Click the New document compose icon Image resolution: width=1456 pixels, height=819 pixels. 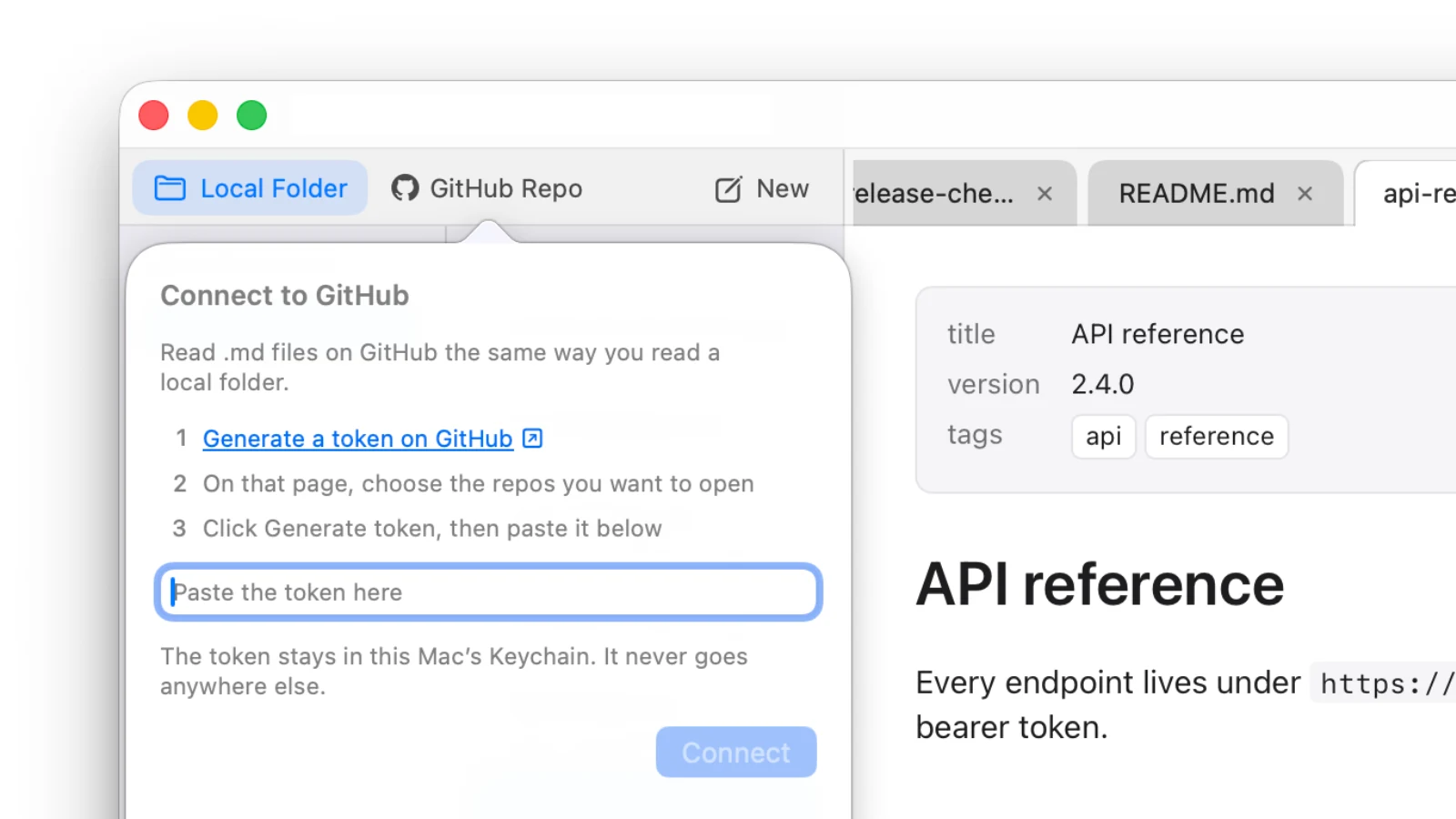(x=729, y=189)
